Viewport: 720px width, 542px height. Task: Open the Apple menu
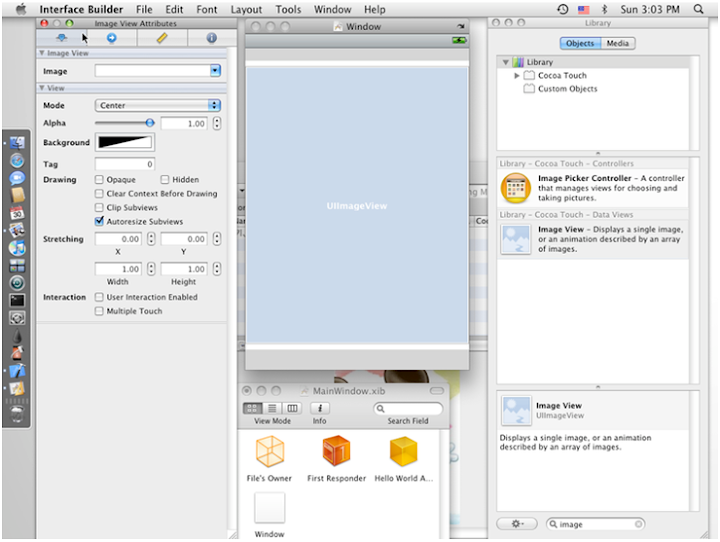pyautogui.click(x=21, y=9)
